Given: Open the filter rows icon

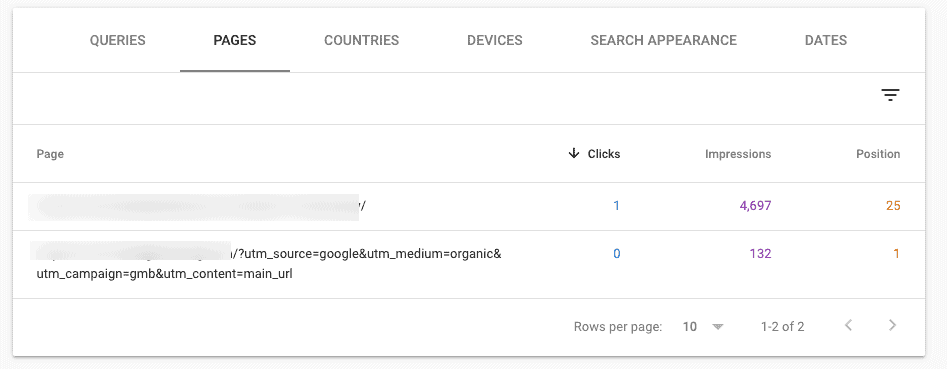Looking at the screenshot, I should point(890,95).
